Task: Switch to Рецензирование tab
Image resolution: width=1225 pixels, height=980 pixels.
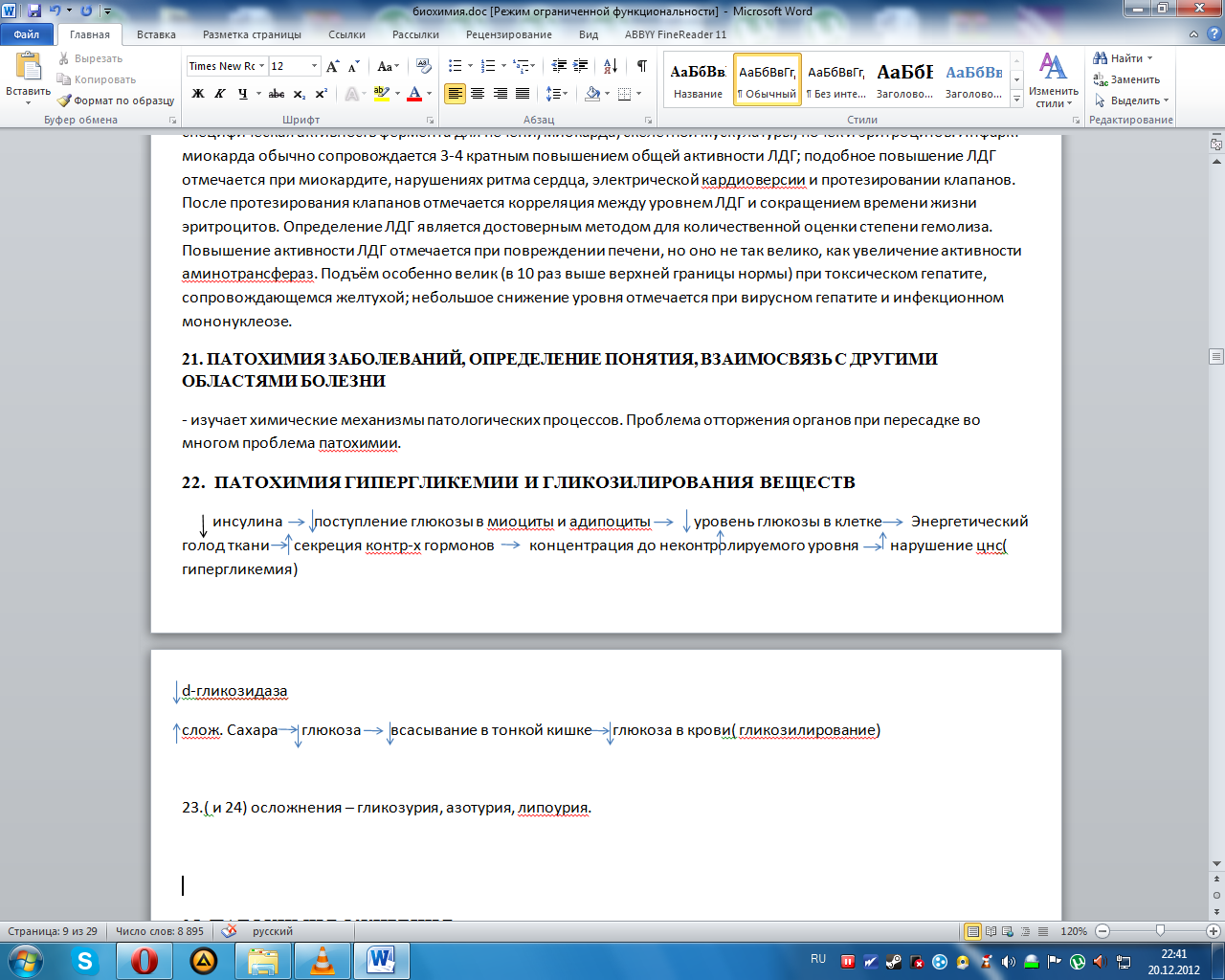Action: tap(509, 34)
